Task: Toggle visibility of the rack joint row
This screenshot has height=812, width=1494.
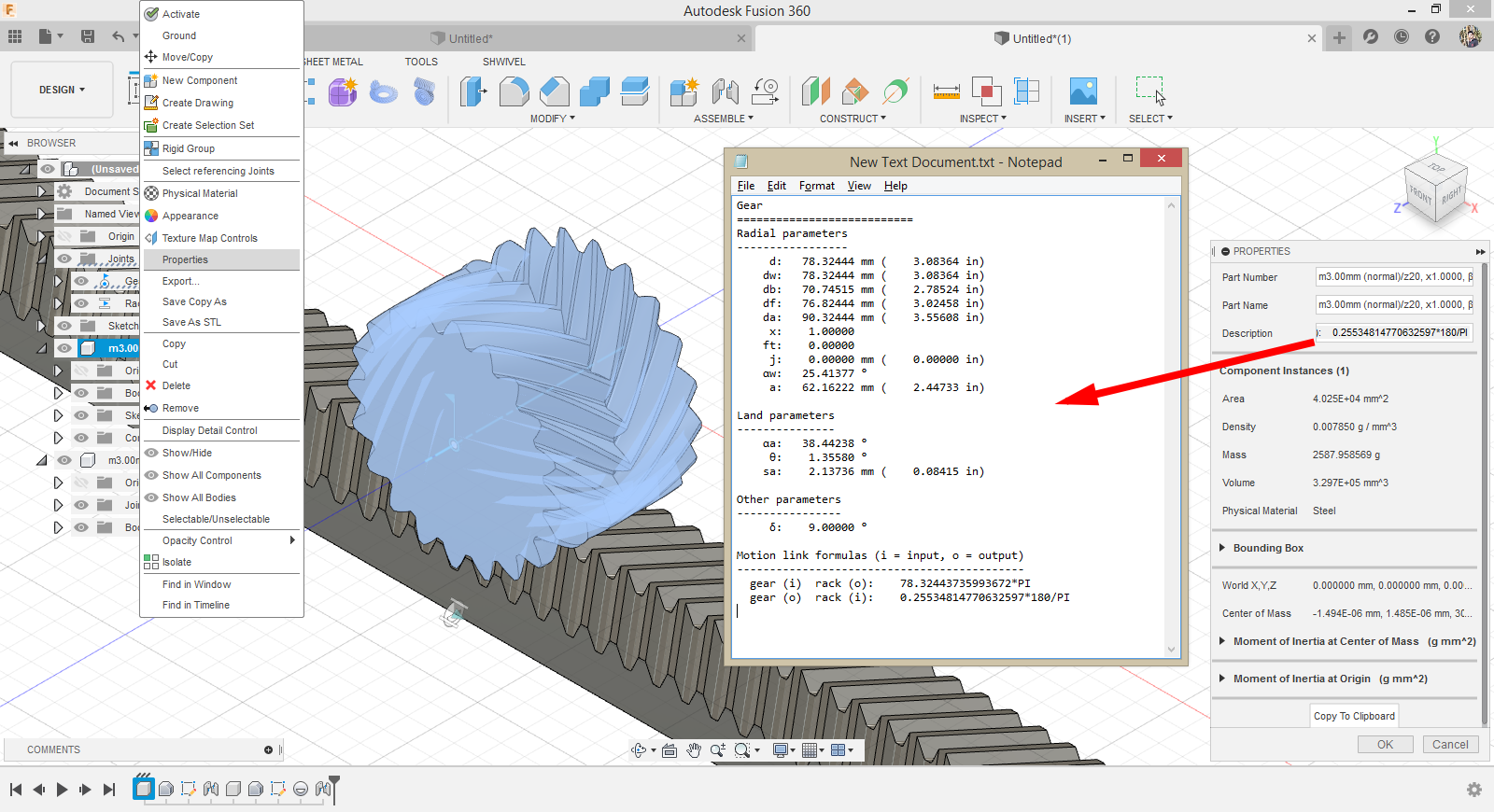Action: pyautogui.click(x=81, y=303)
